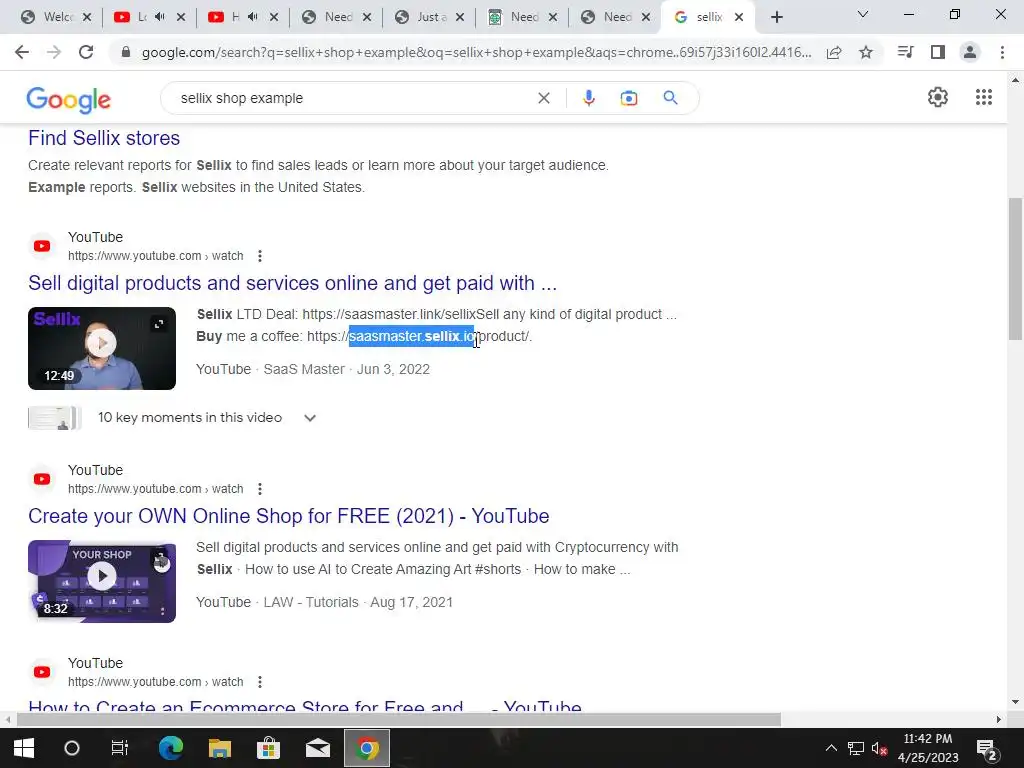Screen dimensions: 1024x768
Task: Switch to the Need tab with sheet icon
Action: (x=515, y=17)
